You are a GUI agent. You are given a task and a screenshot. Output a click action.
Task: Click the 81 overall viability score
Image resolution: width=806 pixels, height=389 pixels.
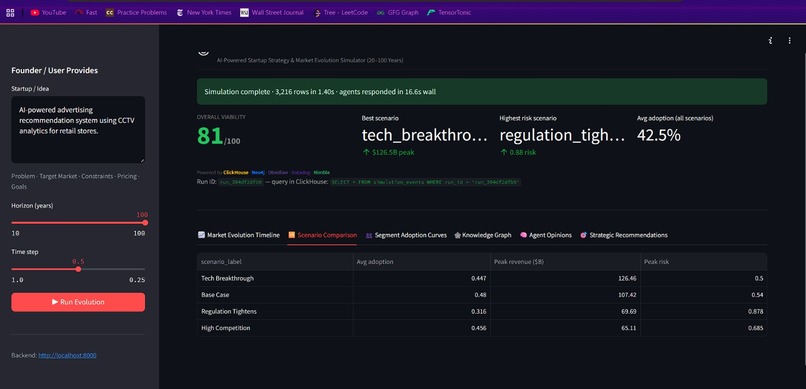point(210,136)
